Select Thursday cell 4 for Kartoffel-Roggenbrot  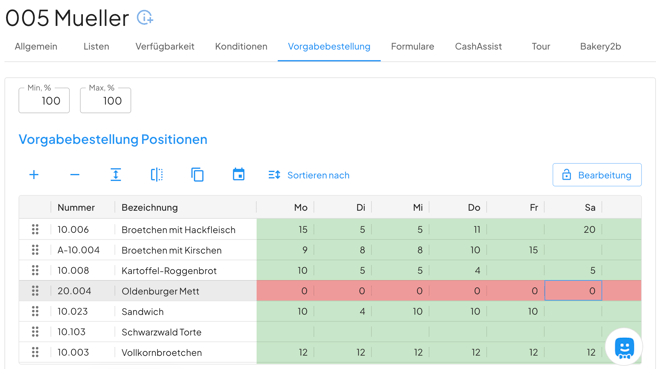point(458,270)
